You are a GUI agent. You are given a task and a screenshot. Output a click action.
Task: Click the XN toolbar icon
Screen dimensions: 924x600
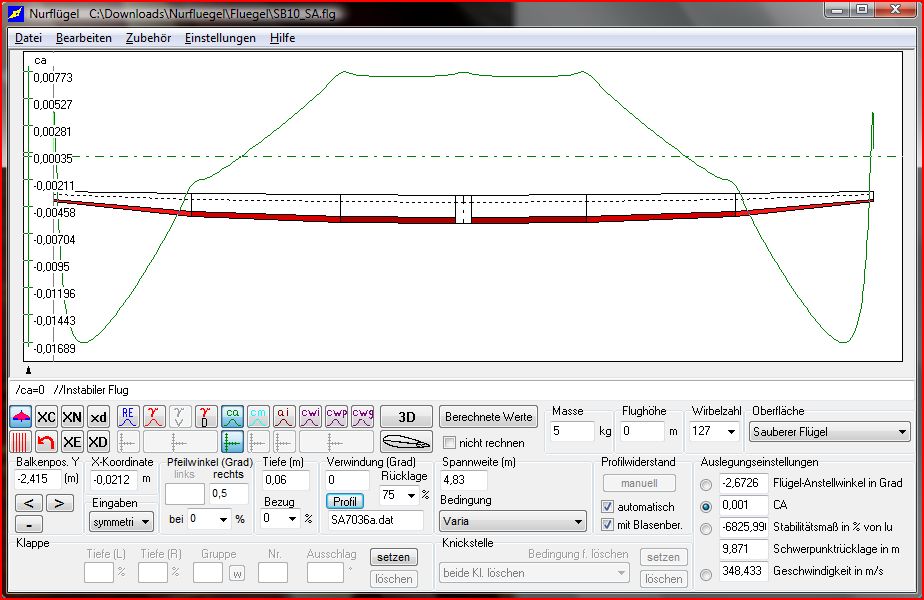click(72, 417)
